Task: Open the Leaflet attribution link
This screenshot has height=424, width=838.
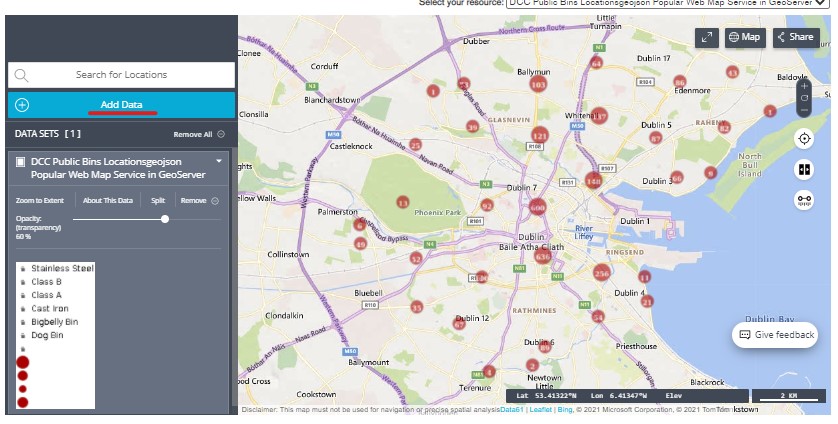Action: pos(540,409)
